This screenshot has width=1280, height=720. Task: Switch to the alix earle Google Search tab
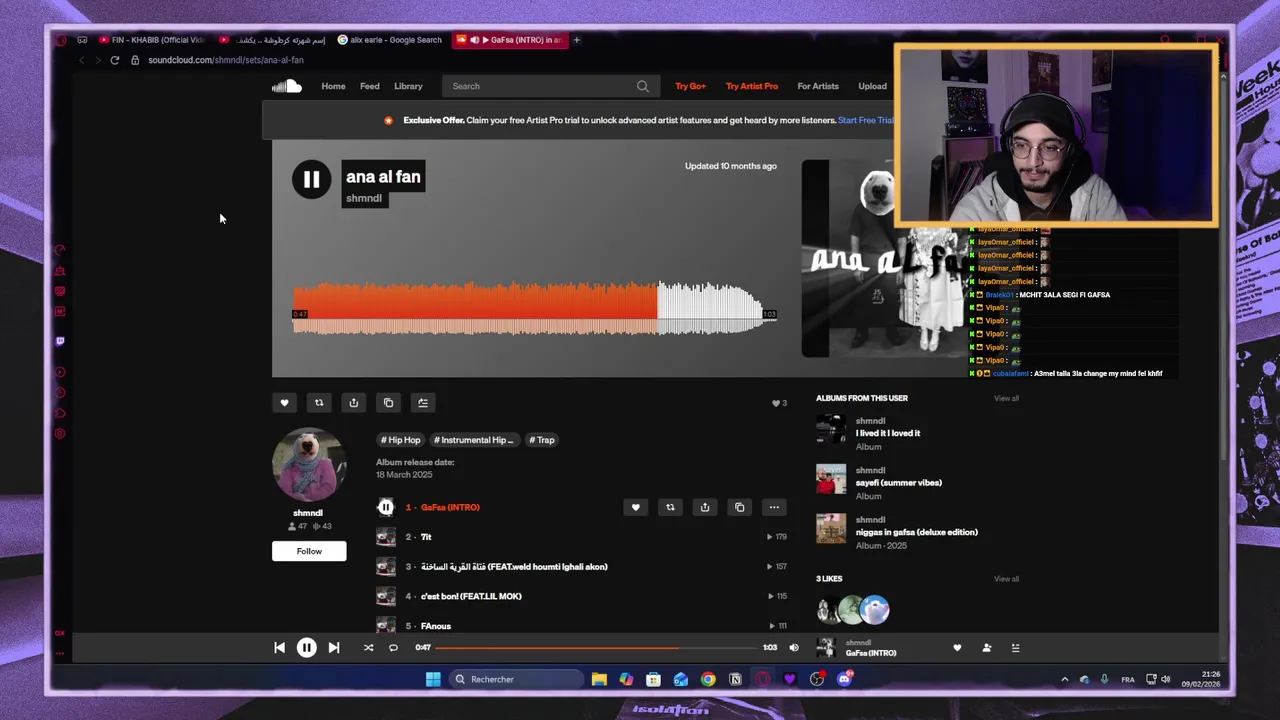tap(390, 40)
